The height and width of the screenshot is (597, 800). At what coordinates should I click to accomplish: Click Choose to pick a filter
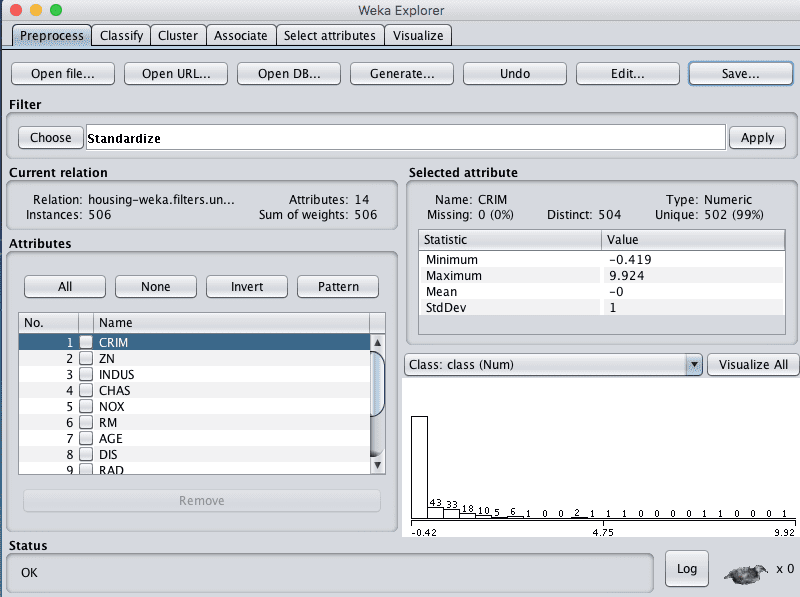click(x=51, y=138)
